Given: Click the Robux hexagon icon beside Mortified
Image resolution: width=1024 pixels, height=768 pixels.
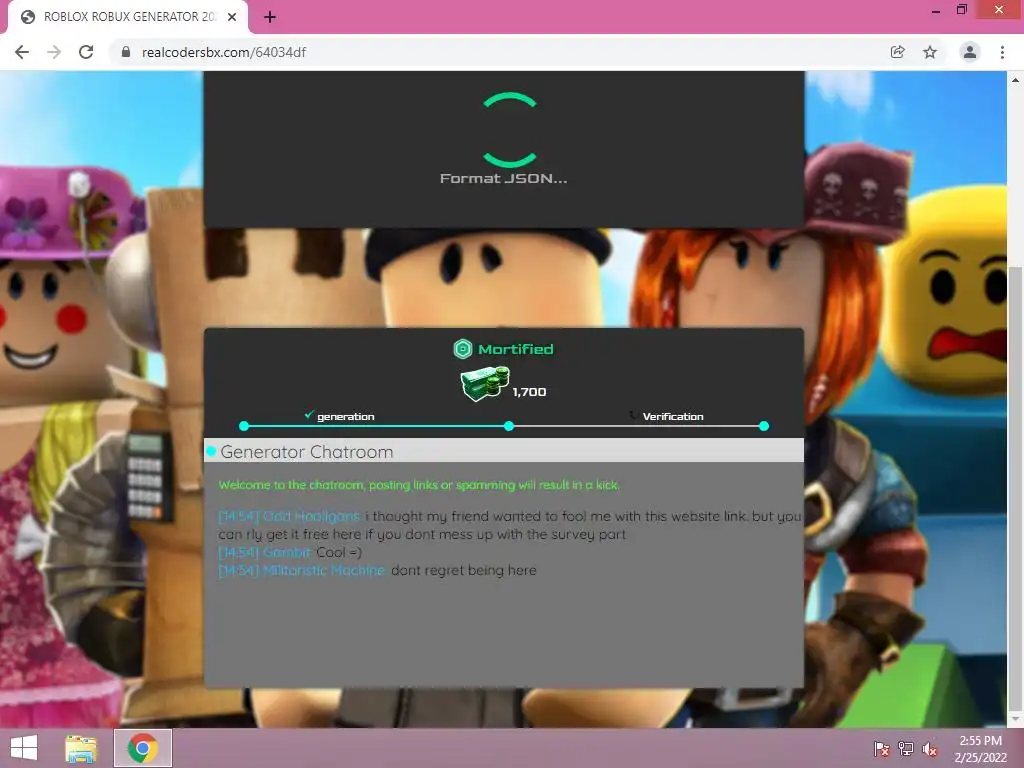Looking at the screenshot, I should [462, 349].
